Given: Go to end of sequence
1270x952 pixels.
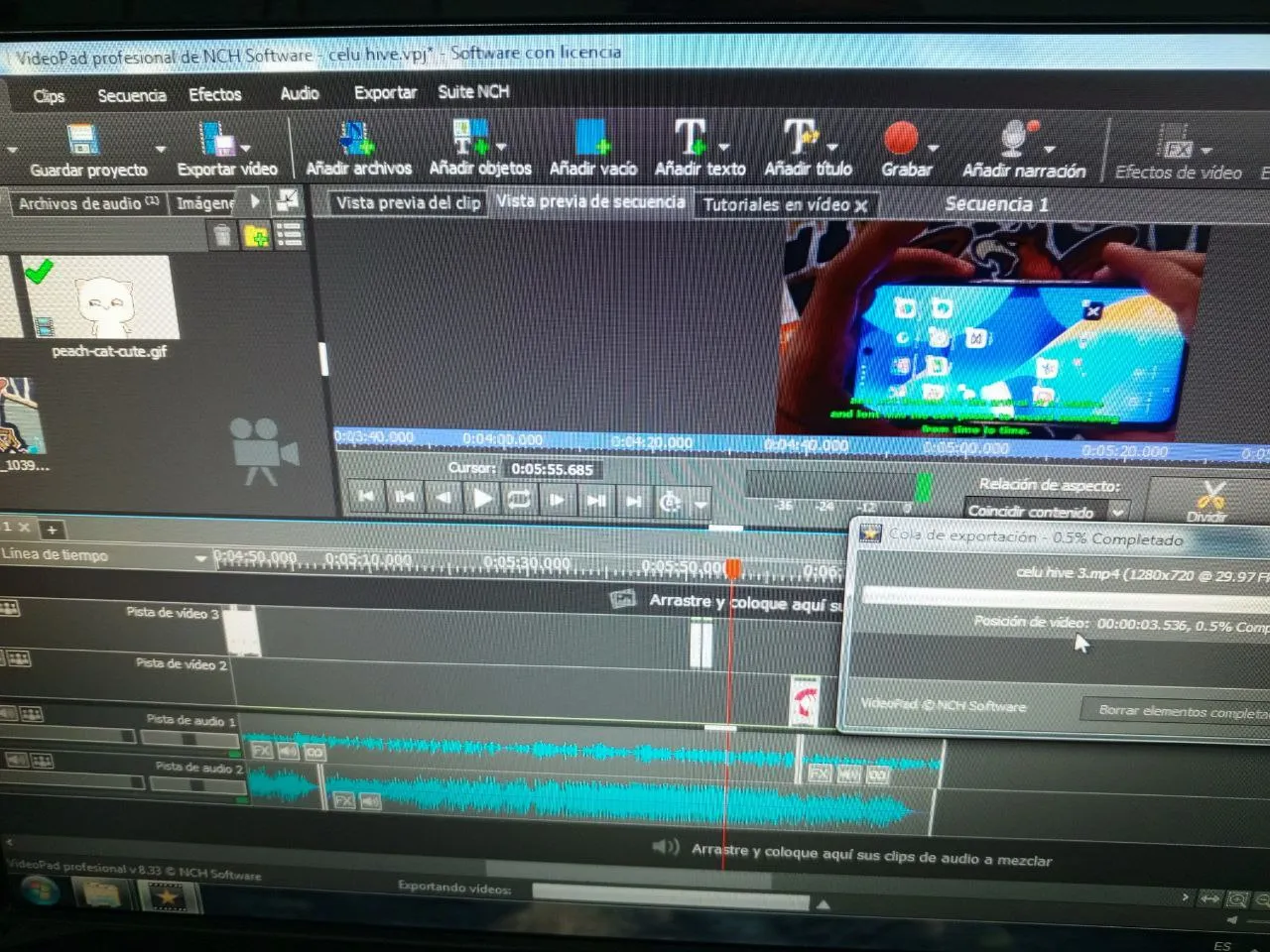Looking at the screenshot, I should coord(633,501).
